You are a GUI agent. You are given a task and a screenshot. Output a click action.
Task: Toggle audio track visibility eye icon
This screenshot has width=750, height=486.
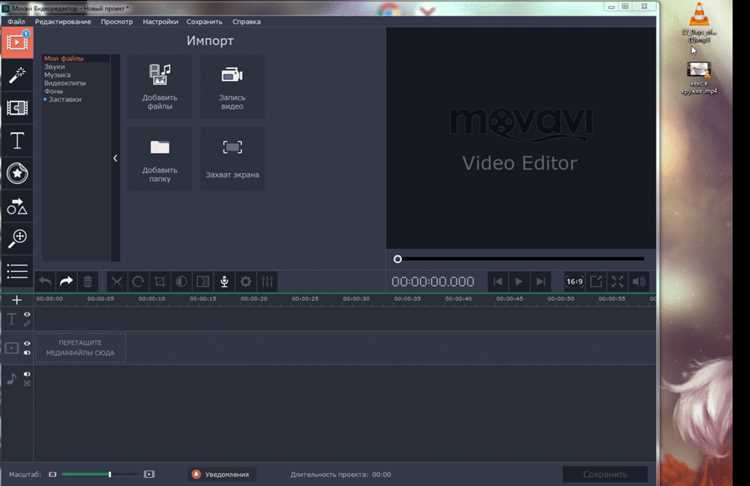pos(27,374)
